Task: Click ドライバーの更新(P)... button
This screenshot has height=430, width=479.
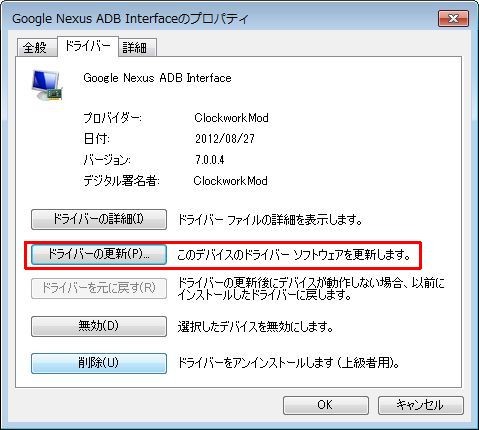Action: pyautogui.click(x=99, y=255)
